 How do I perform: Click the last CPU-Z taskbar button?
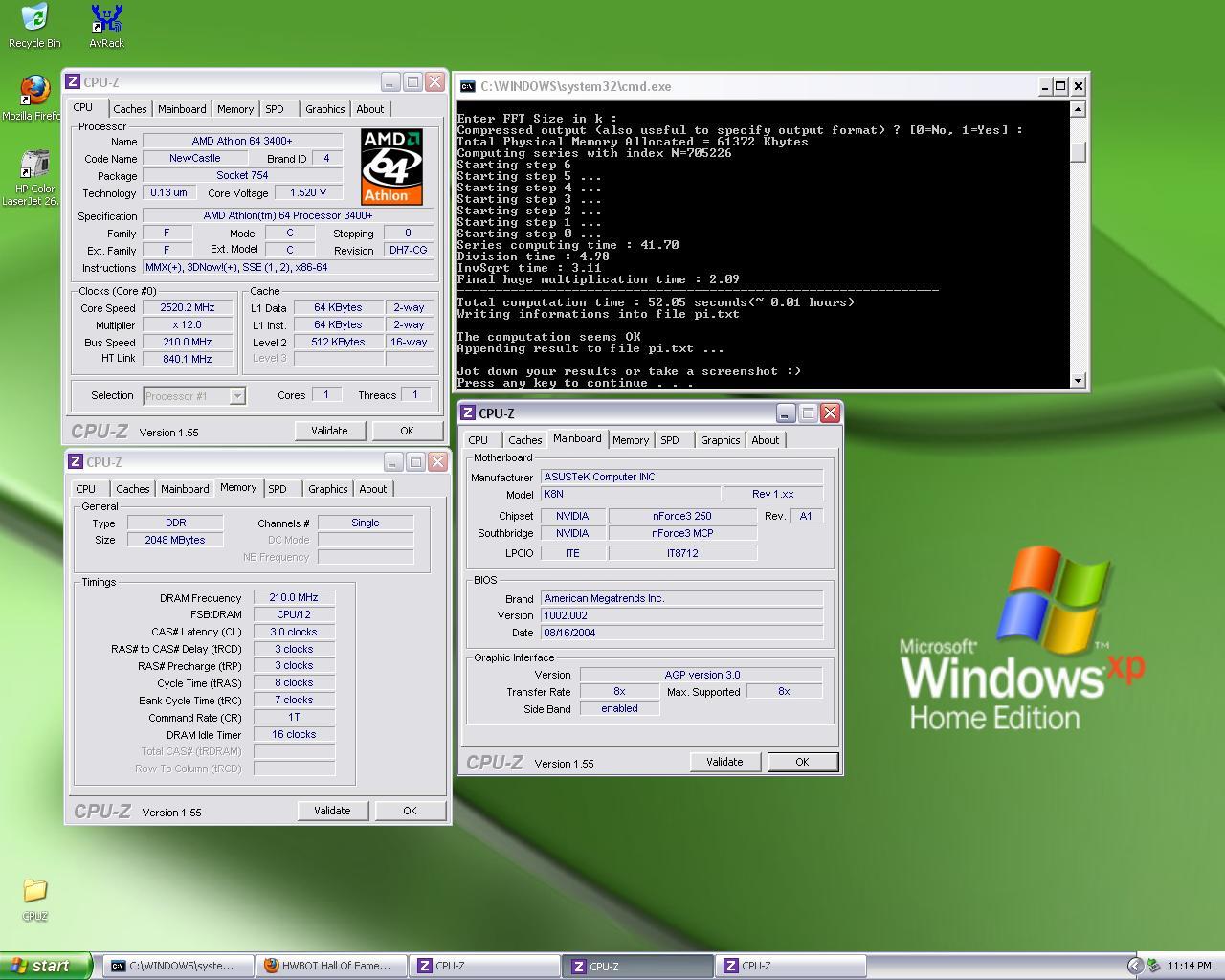[792, 966]
